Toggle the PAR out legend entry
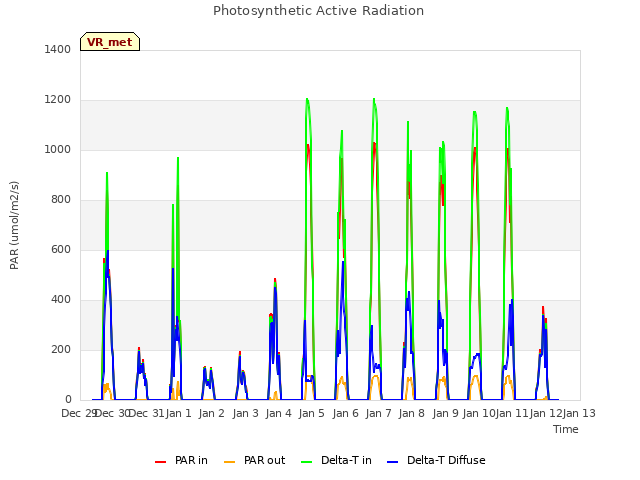The height and width of the screenshot is (480, 640). (x=254, y=460)
